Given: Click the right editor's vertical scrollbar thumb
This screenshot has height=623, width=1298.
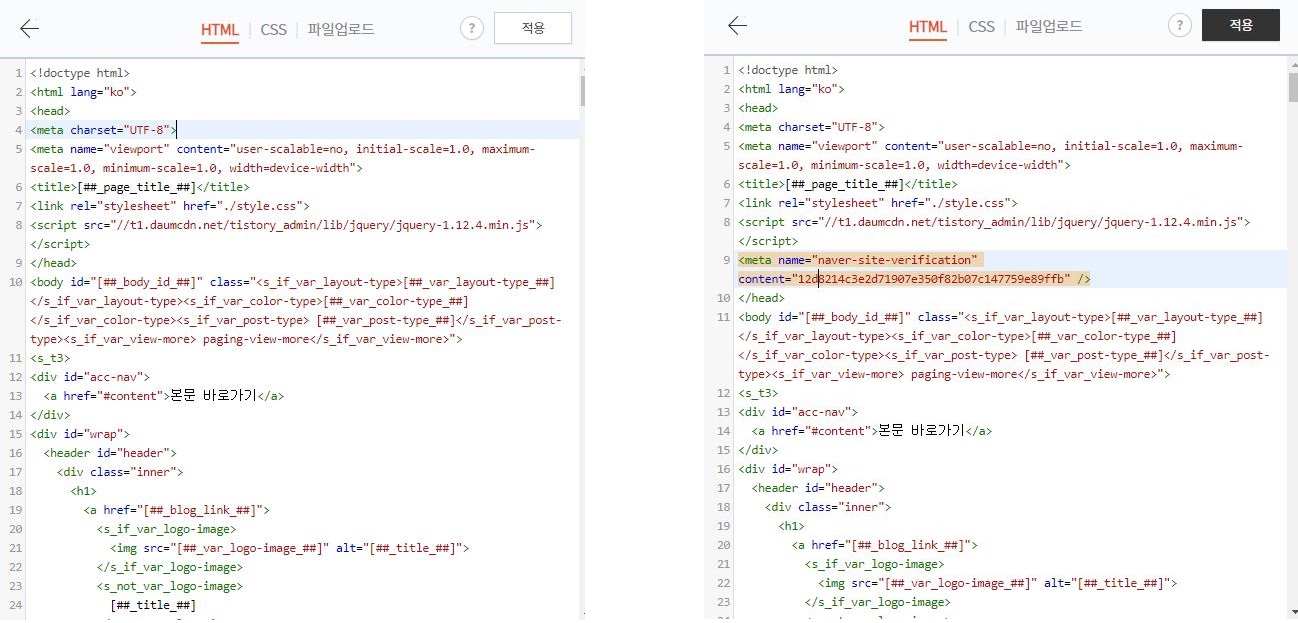Looking at the screenshot, I should point(1292,88).
